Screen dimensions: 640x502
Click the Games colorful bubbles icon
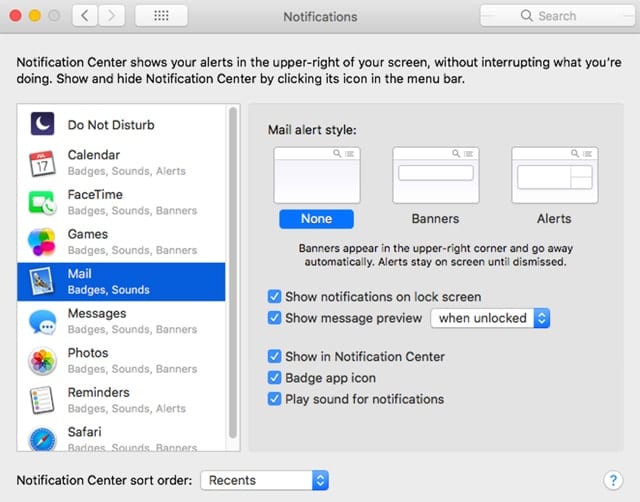[42, 242]
